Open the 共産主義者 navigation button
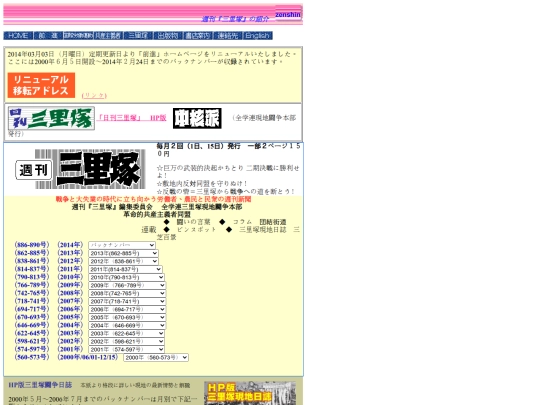The width and height of the screenshot is (540, 405). coord(108,36)
